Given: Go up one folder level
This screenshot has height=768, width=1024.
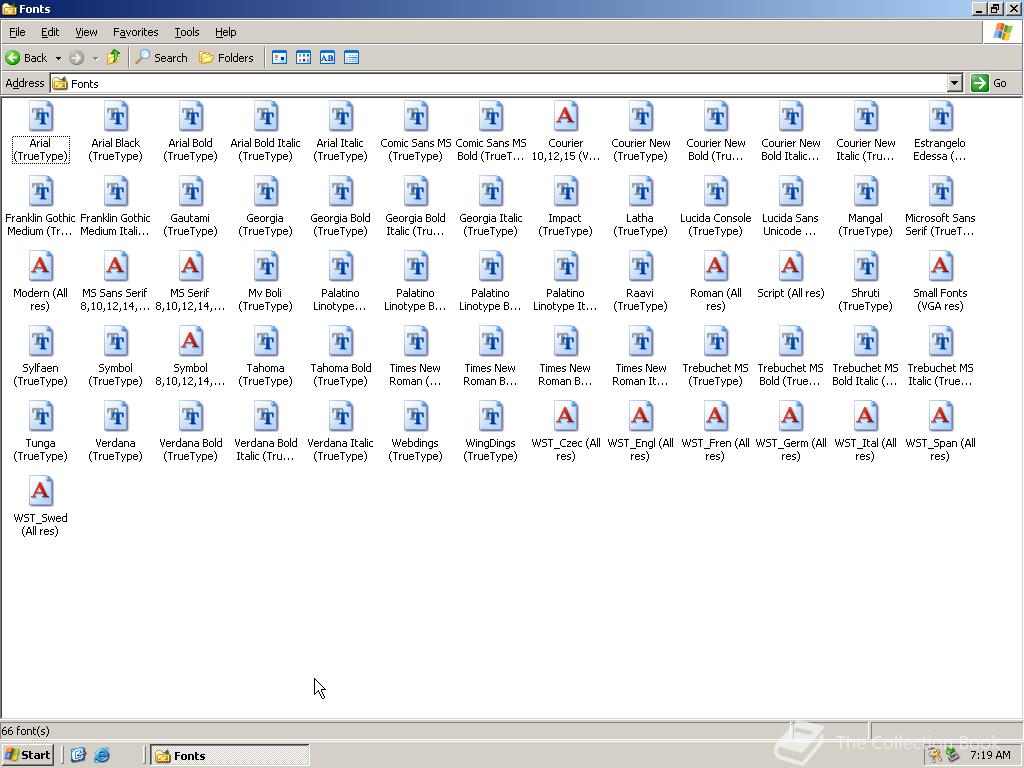Looking at the screenshot, I should coord(114,57).
